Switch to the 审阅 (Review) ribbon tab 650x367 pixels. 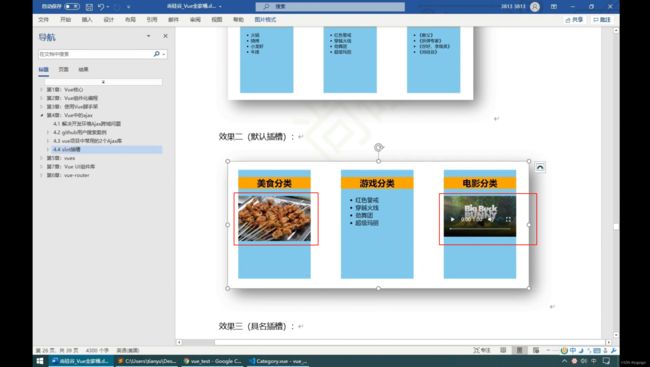coord(195,19)
